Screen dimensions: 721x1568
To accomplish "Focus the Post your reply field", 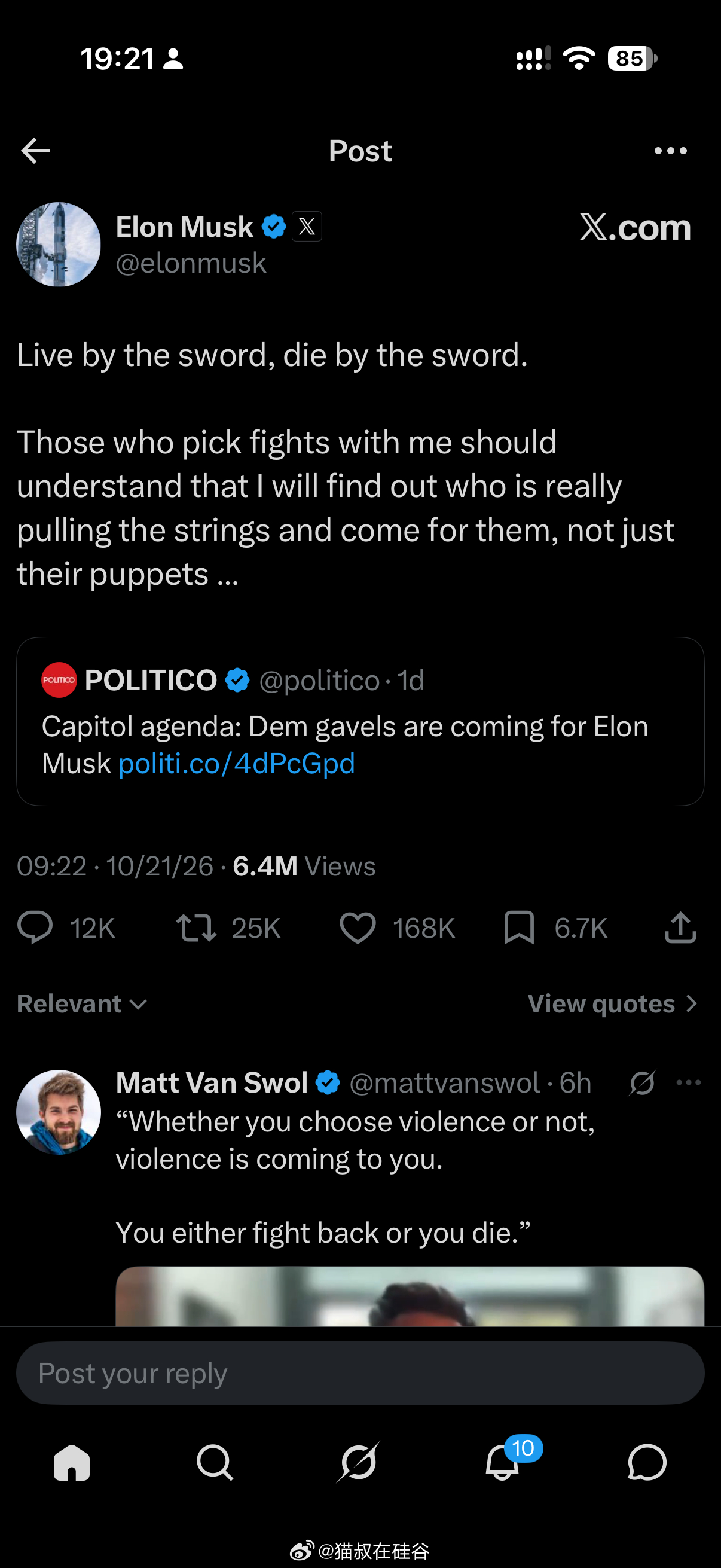I will pyautogui.click(x=360, y=1373).
